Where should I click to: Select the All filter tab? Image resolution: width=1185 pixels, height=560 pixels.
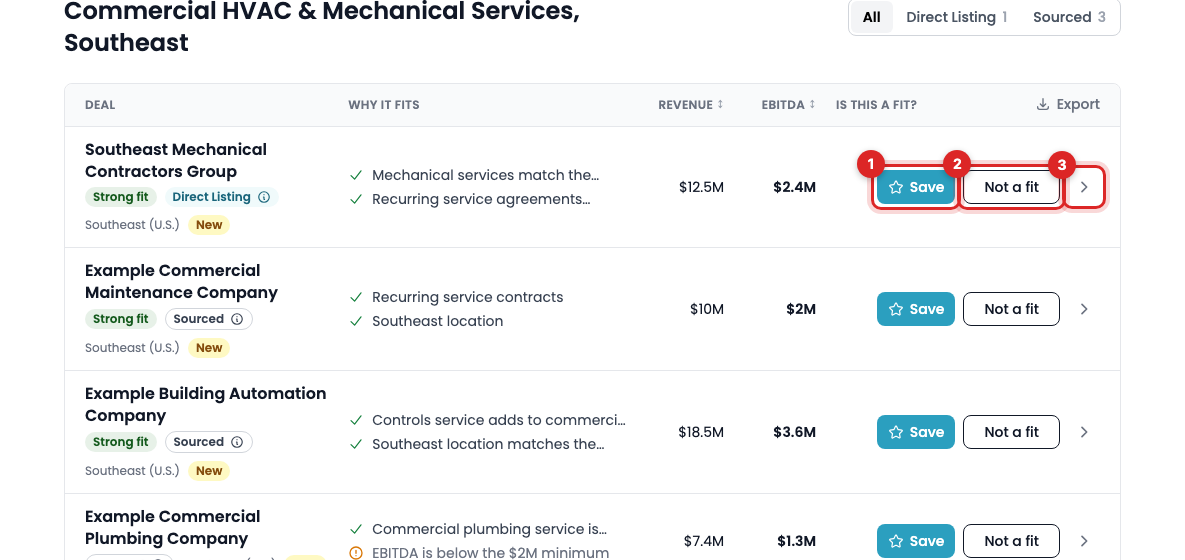point(871,17)
